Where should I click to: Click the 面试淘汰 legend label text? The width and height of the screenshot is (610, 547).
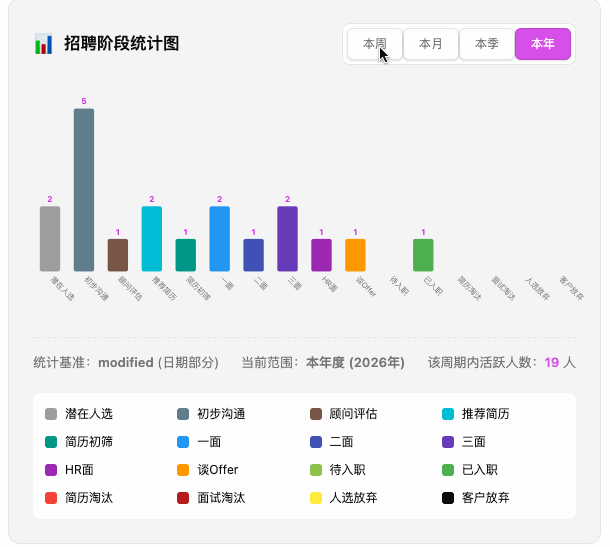coord(221,498)
